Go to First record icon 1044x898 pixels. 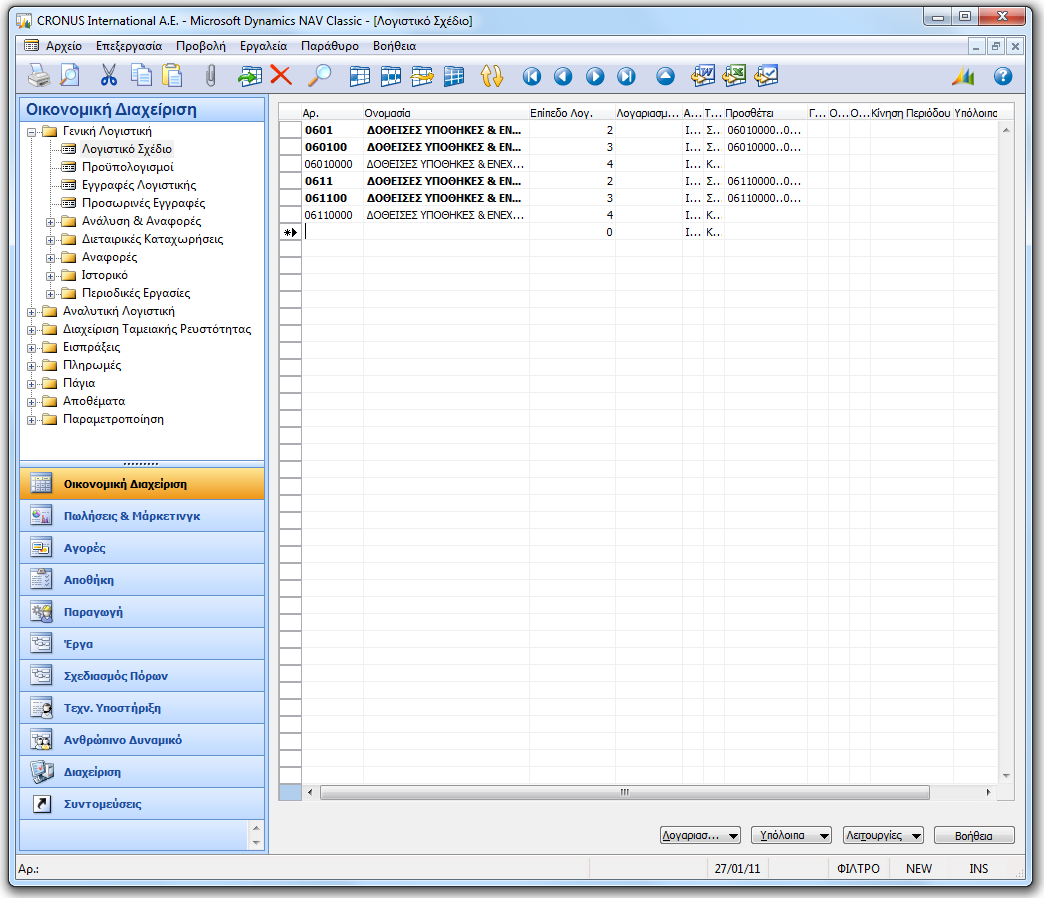(x=531, y=77)
